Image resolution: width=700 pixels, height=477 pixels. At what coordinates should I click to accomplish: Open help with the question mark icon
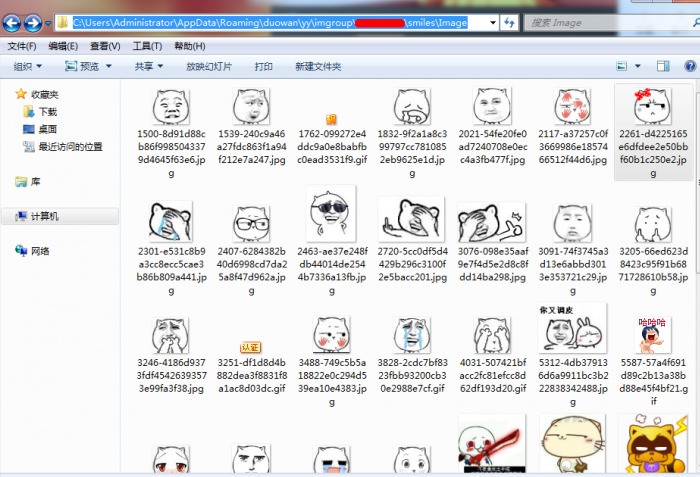pos(690,67)
